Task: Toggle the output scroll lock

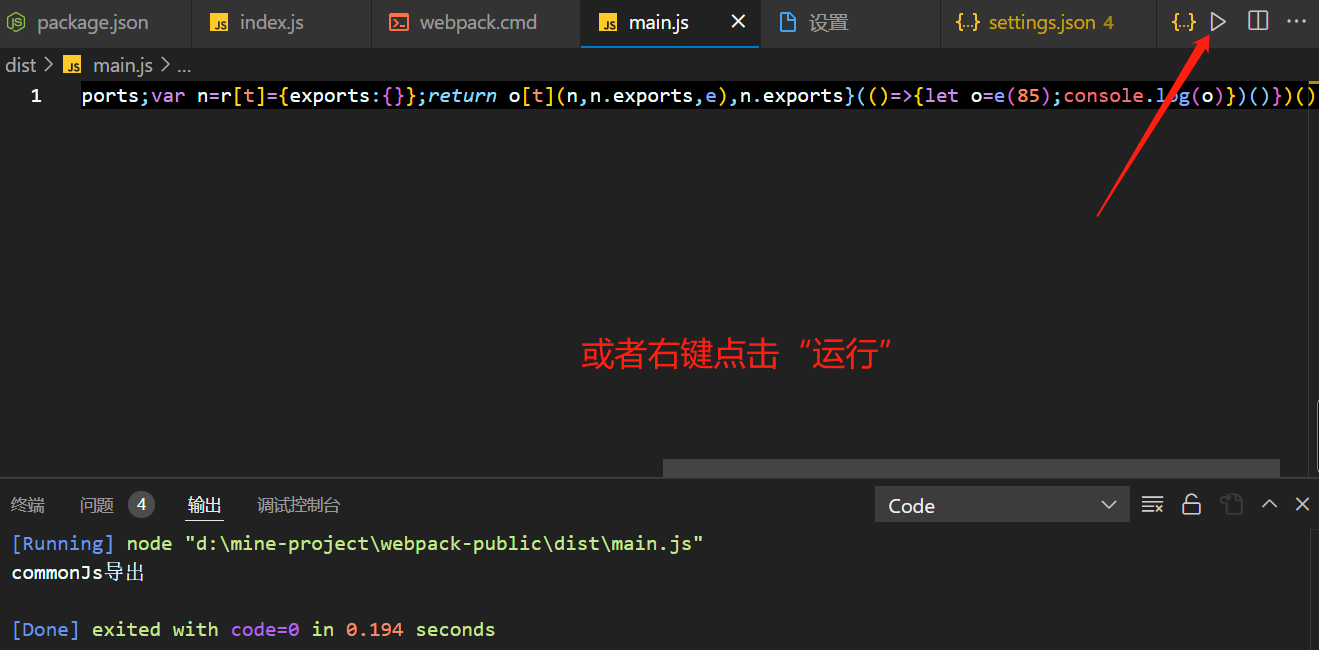Action: point(1191,504)
